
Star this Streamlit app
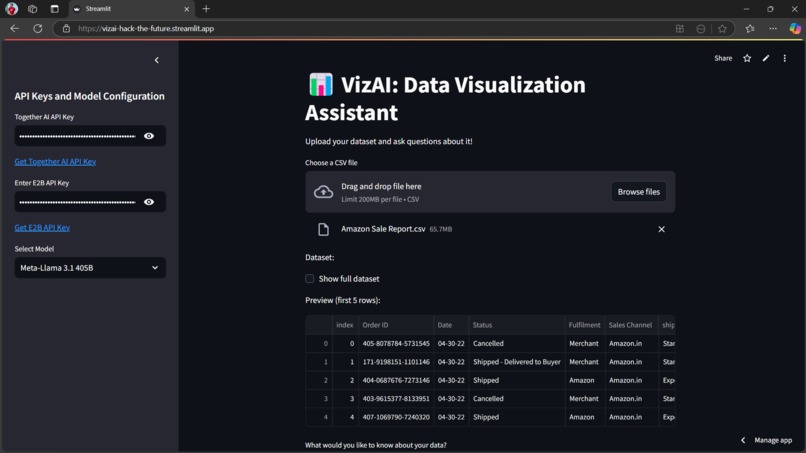click(x=747, y=58)
